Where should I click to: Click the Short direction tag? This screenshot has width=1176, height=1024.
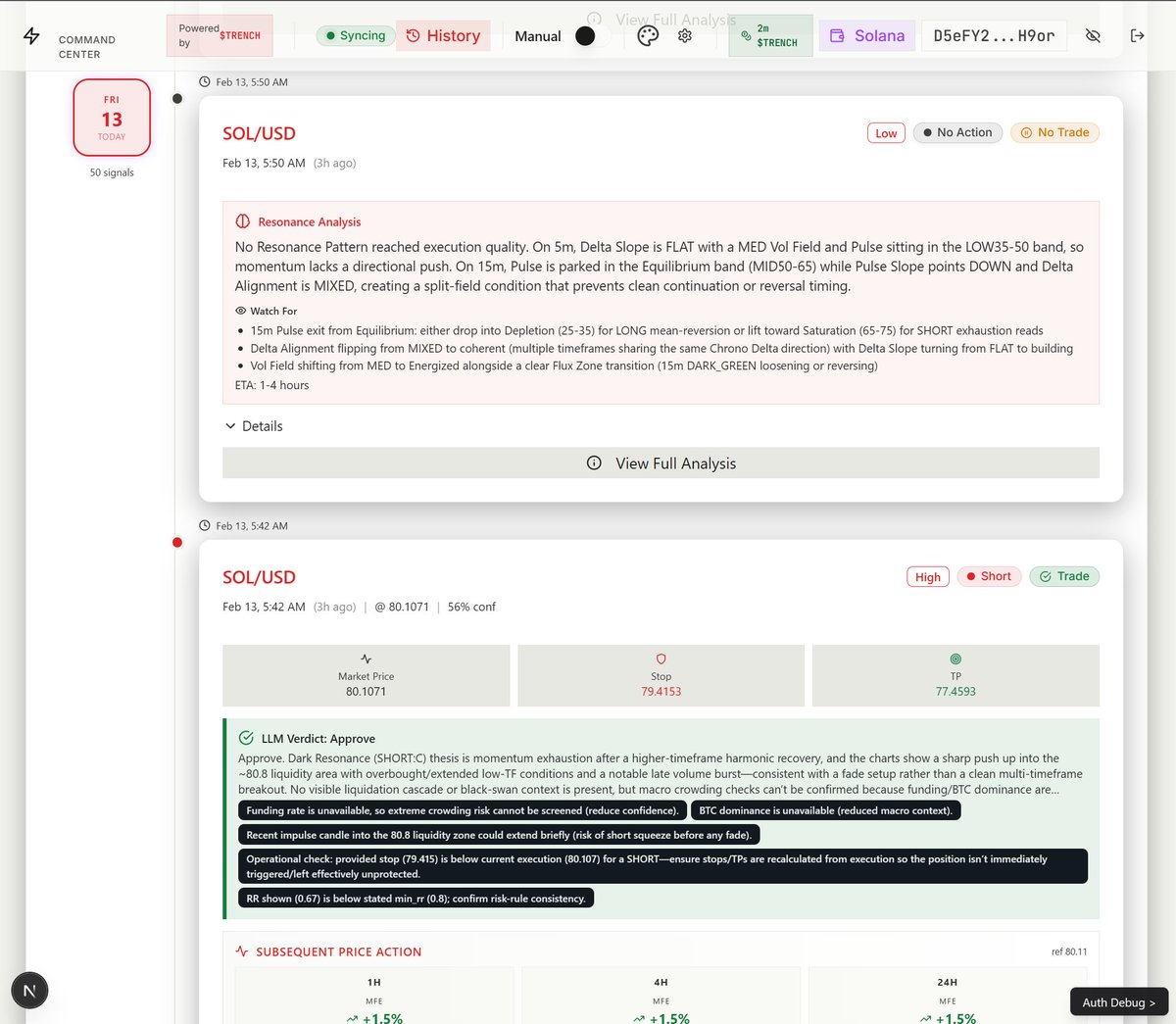(x=989, y=576)
